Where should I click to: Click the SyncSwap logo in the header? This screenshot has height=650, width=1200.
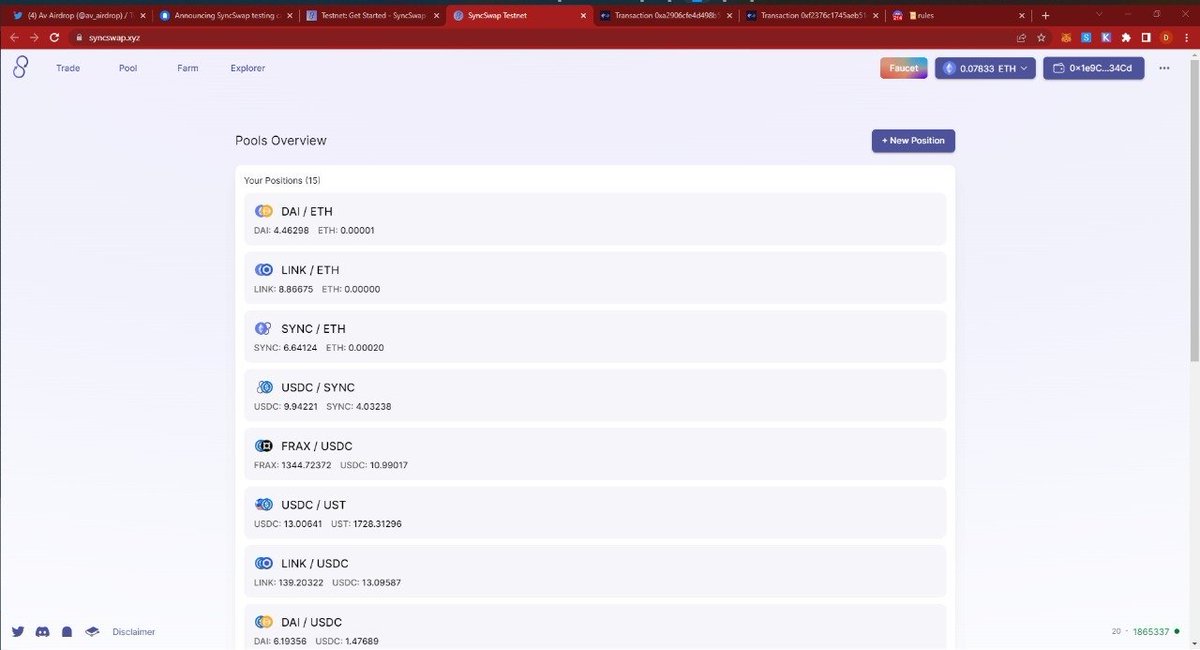(x=20, y=68)
